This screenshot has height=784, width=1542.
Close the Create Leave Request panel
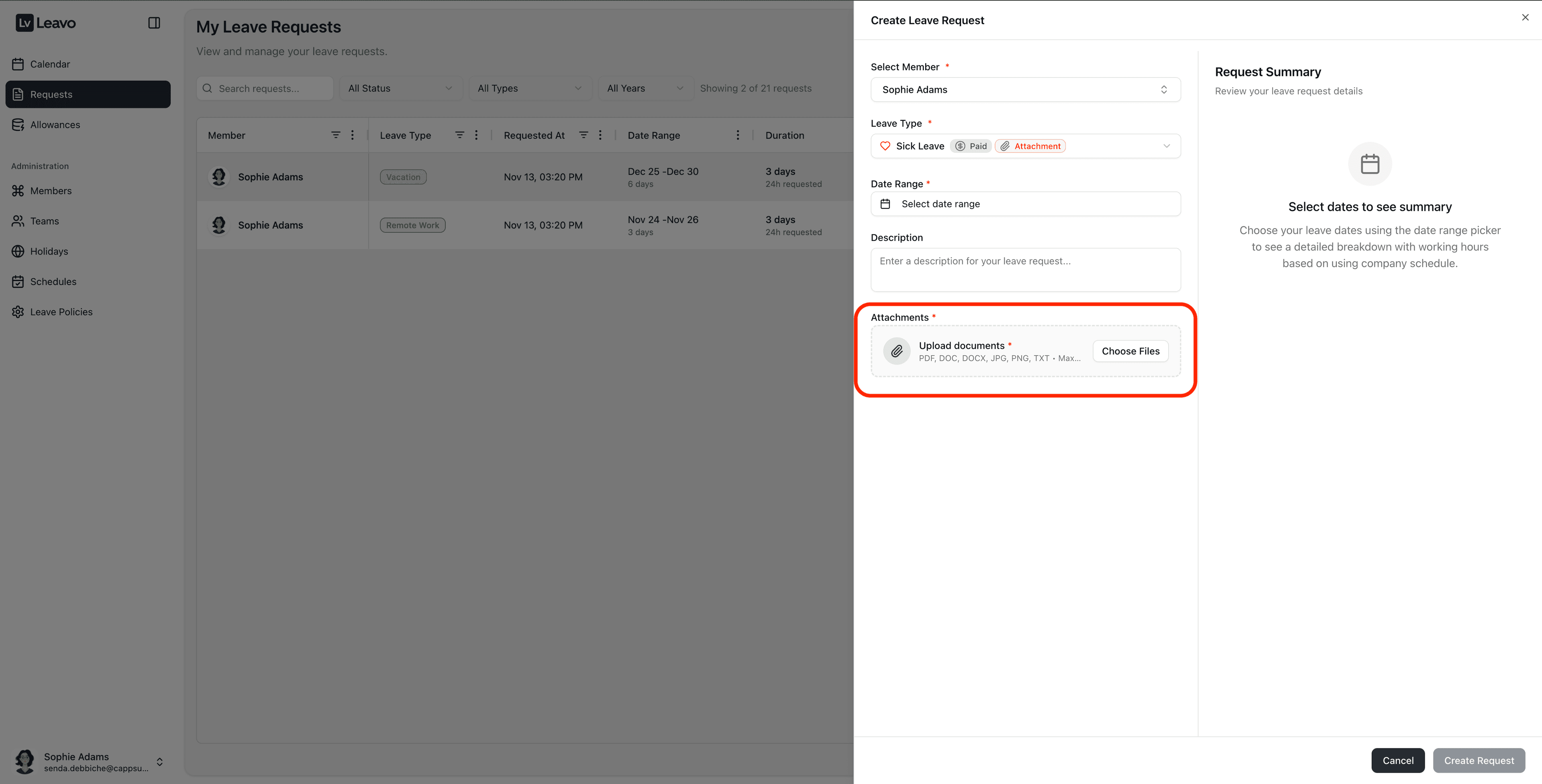(1525, 17)
